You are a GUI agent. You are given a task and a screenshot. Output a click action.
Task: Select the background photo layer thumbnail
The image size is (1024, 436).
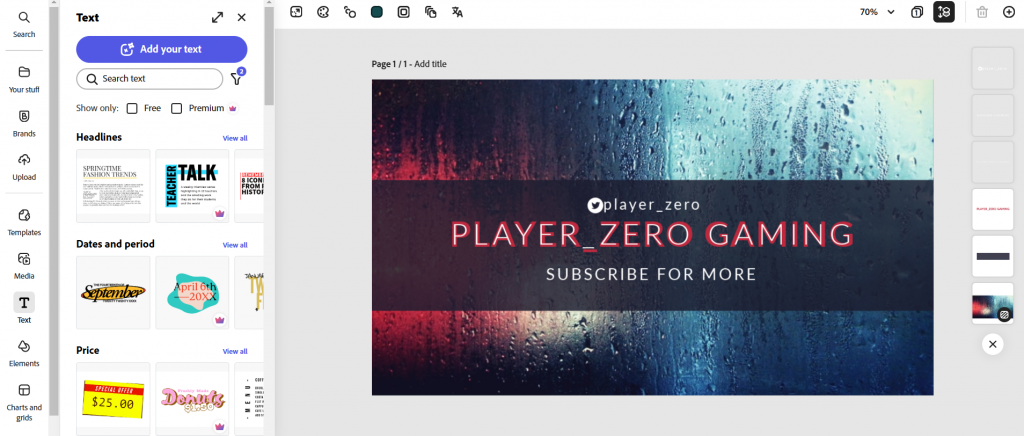(x=993, y=304)
